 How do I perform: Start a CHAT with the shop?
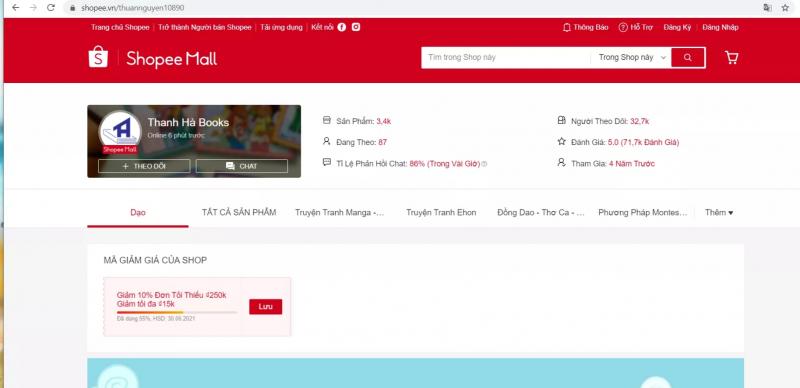pyautogui.click(x=242, y=166)
